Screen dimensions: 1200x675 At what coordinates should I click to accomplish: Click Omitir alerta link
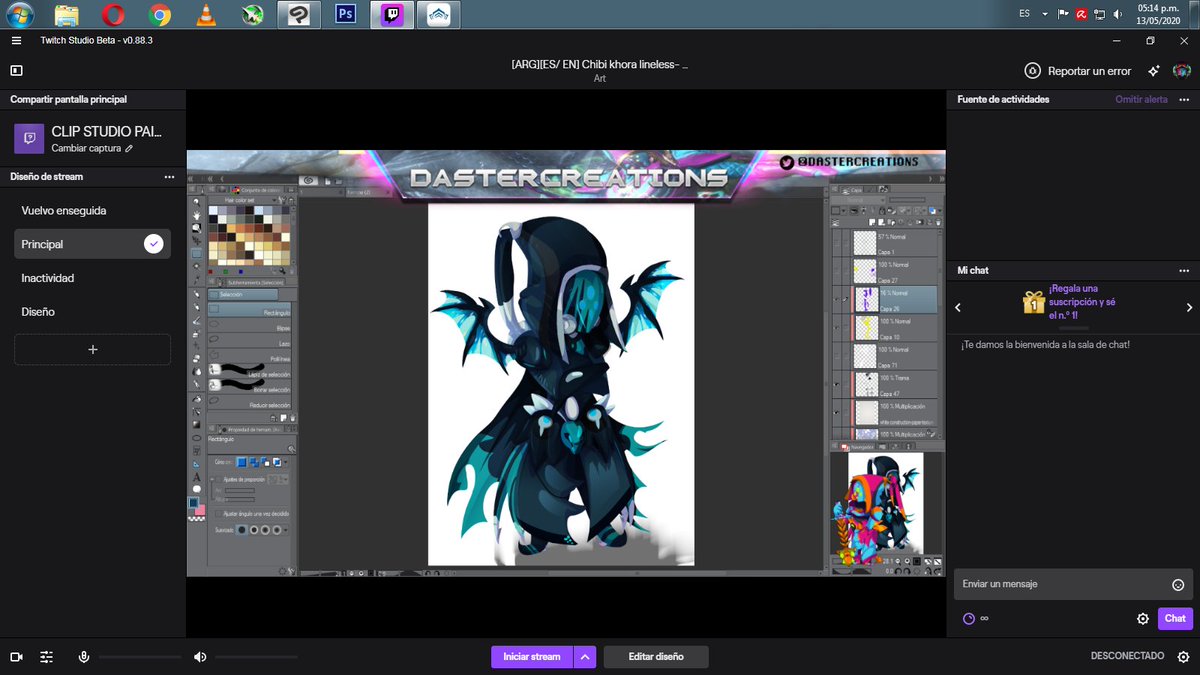pos(1141,100)
